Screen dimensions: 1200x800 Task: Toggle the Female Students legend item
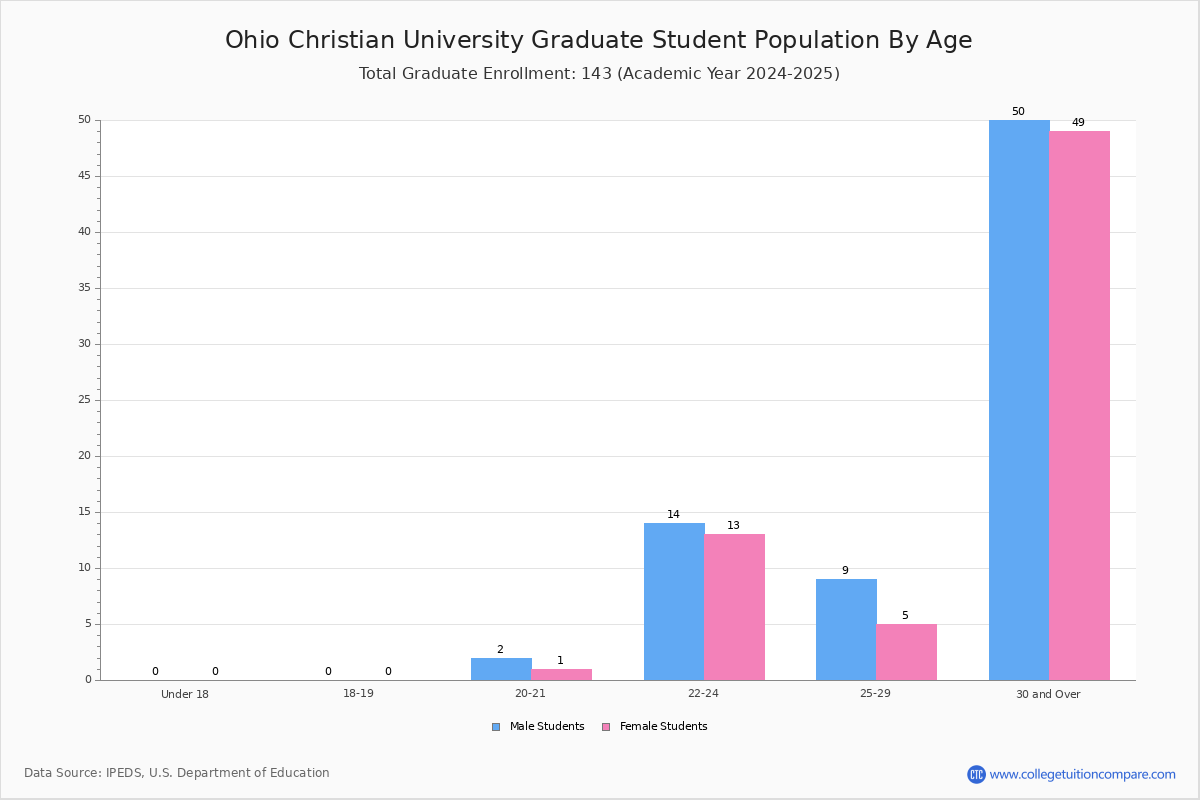pos(654,727)
